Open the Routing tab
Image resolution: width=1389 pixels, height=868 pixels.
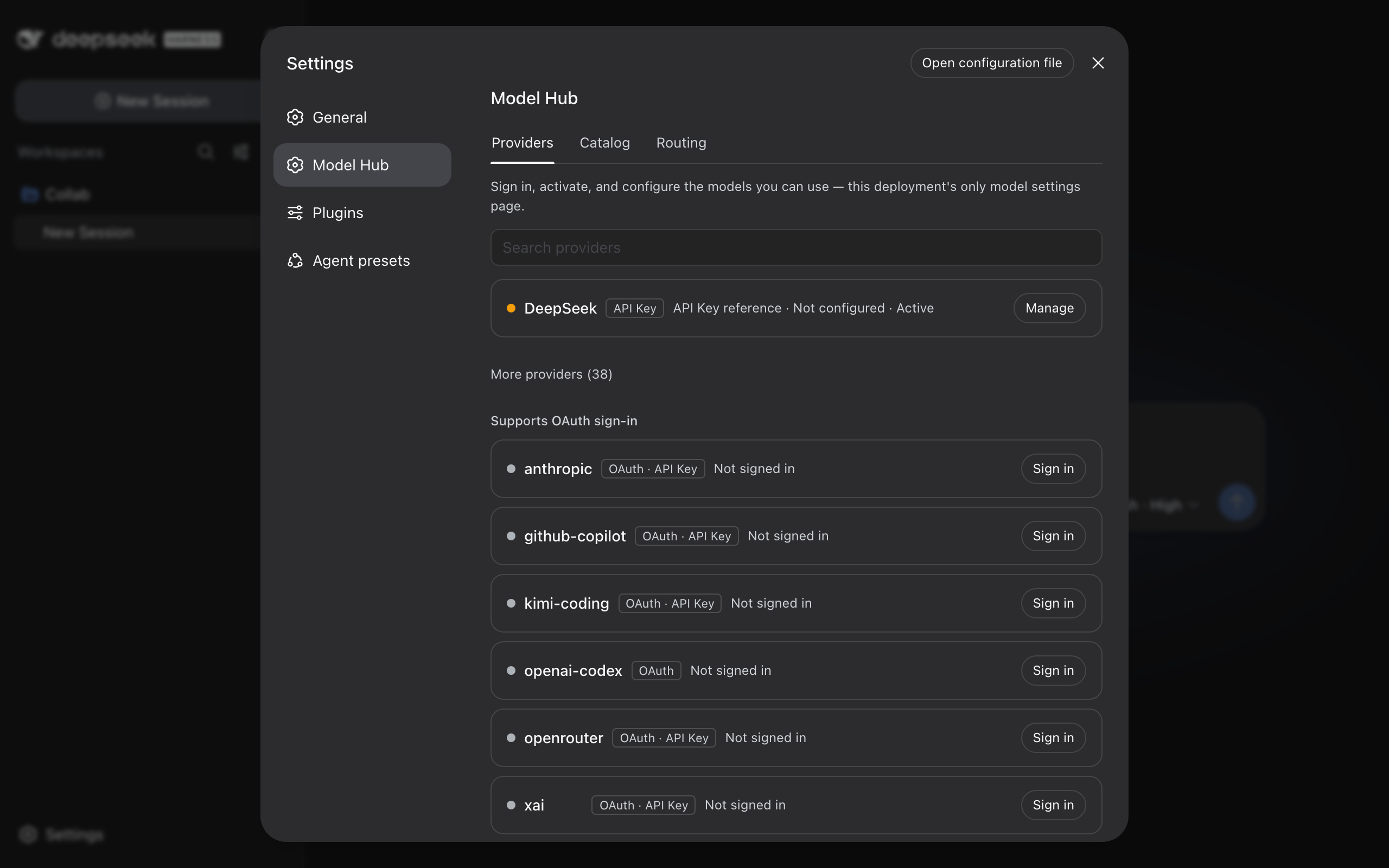coord(681,143)
